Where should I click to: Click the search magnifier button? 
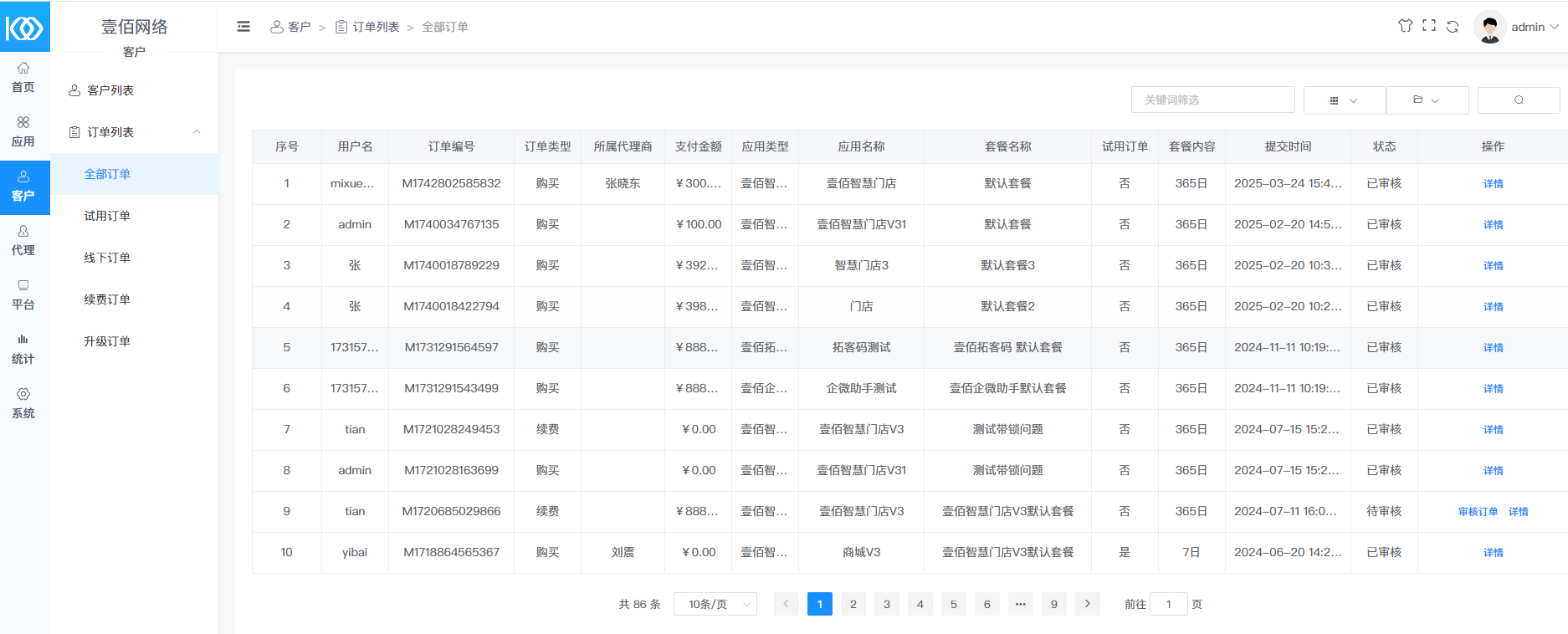pyautogui.click(x=1519, y=100)
